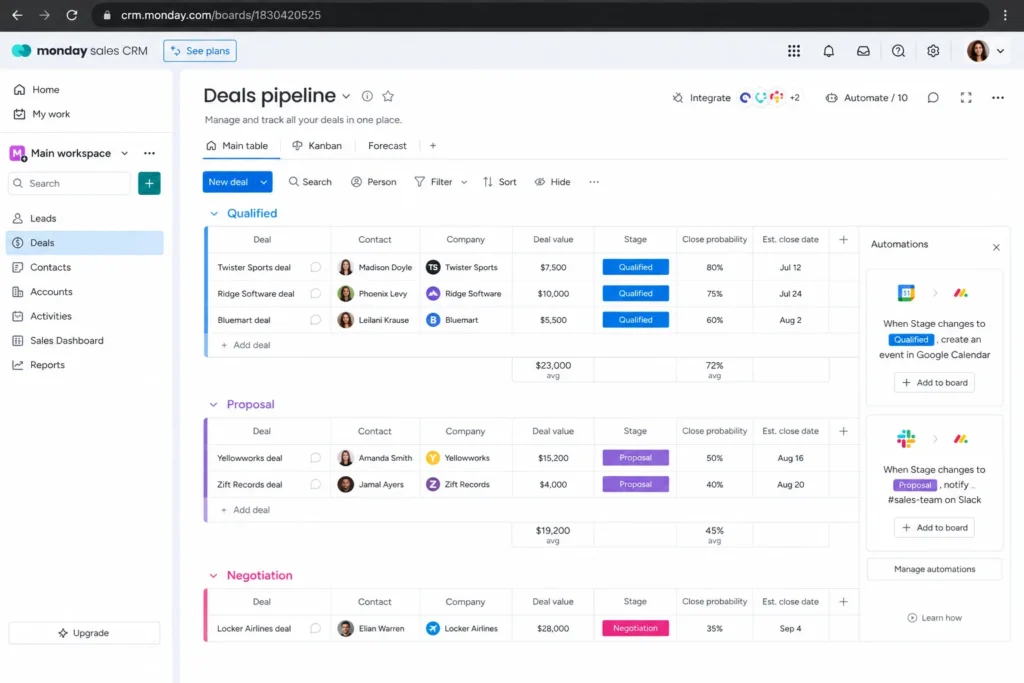Open the settings gear icon in top bar
Viewport: 1024px width, 683px height.
click(933, 51)
